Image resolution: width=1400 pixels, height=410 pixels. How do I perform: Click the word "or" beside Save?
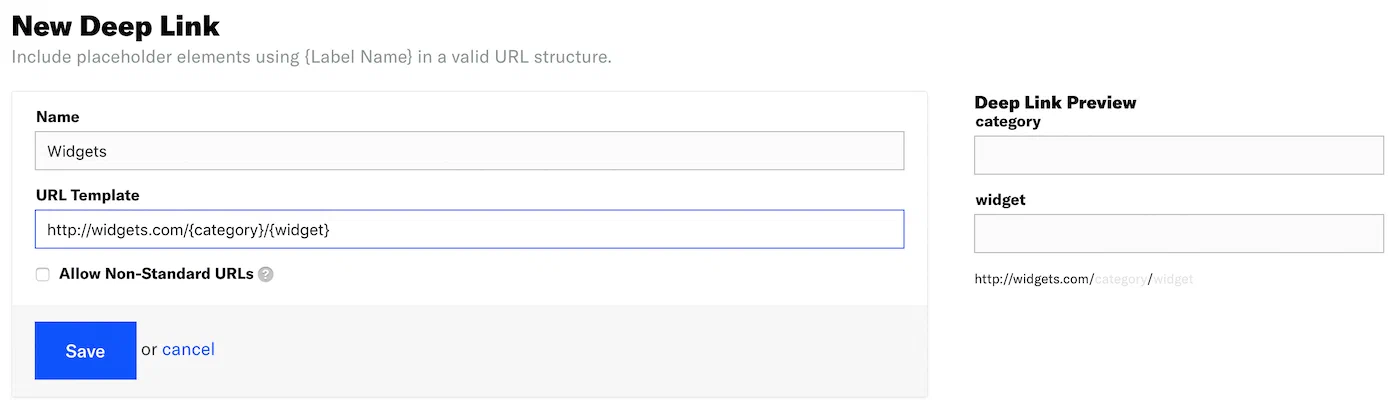pos(149,349)
